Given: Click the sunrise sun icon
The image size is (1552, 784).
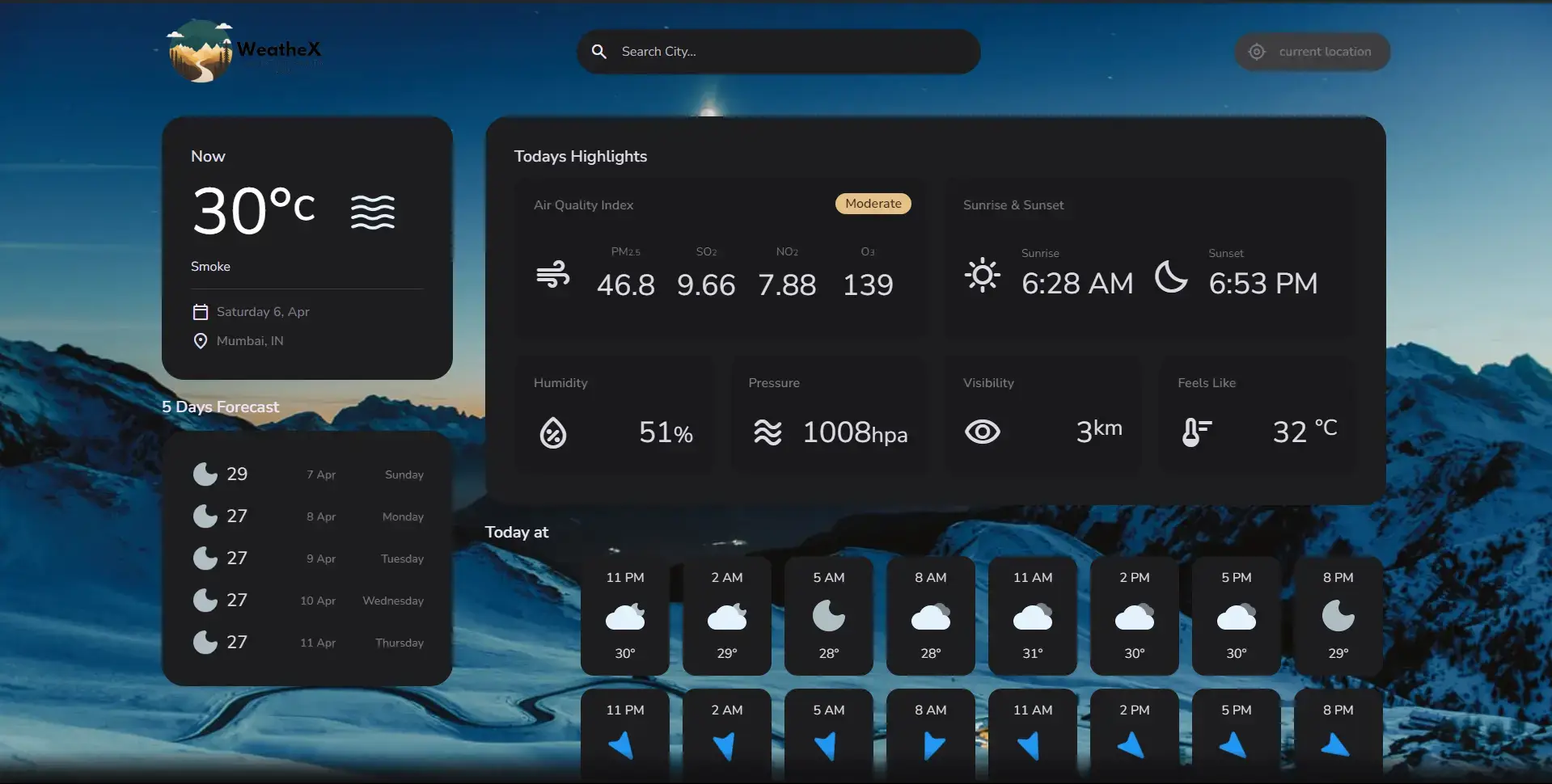Looking at the screenshot, I should [x=981, y=275].
